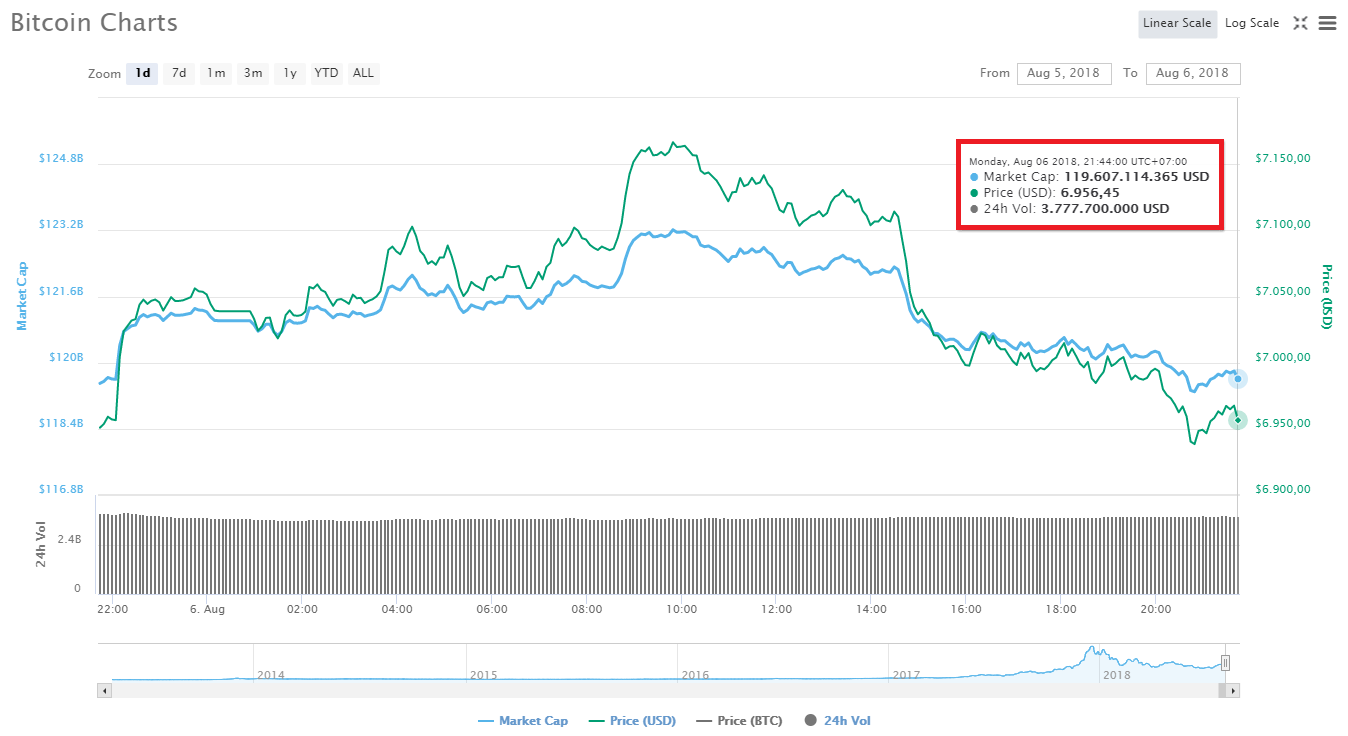The width and height of the screenshot is (1348, 736).
Task: Select the 1y zoom range
Action: pyautogui.click(x=289, y=73)
